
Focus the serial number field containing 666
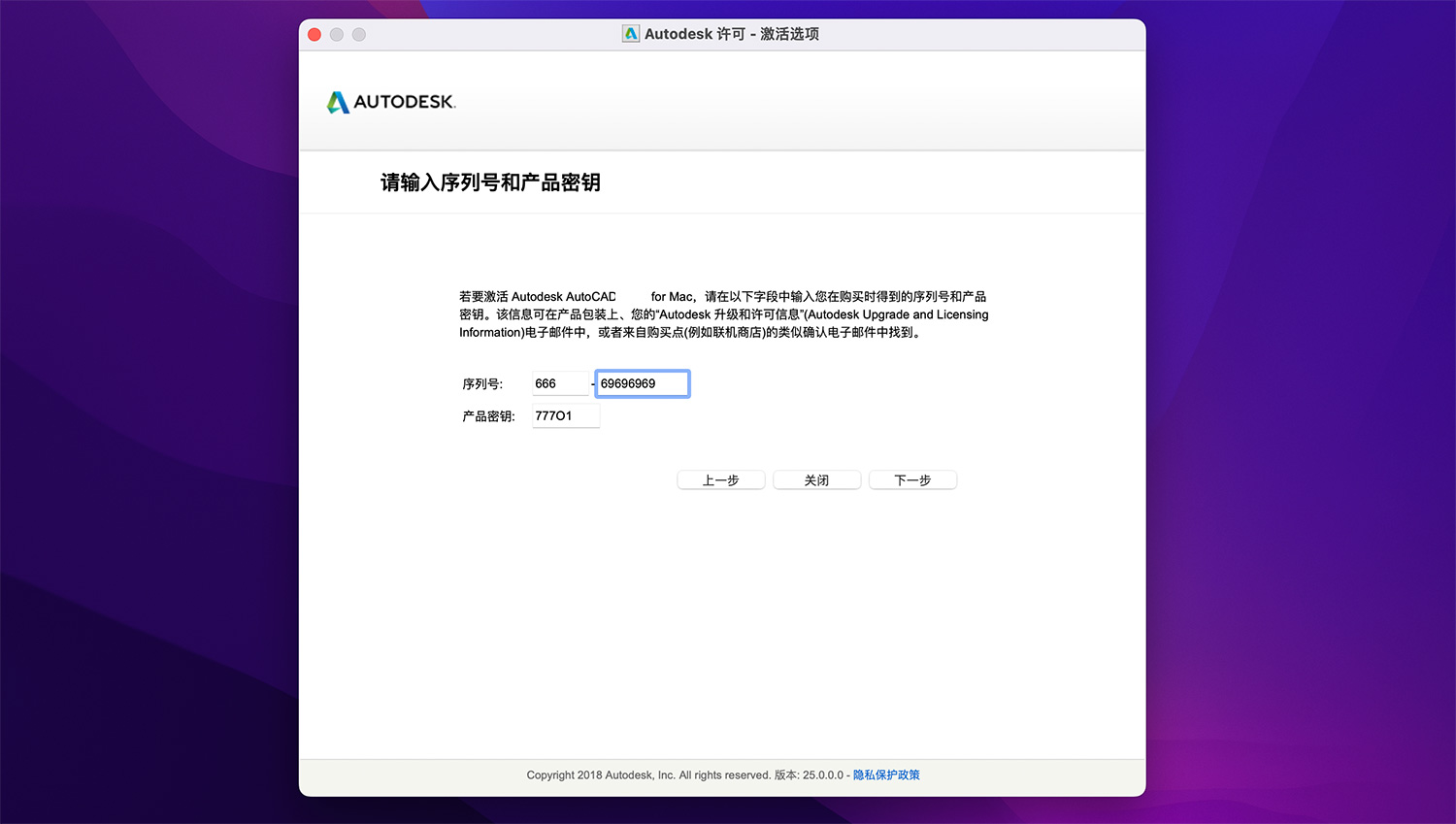pyautogui.click(x=559, y=383)
